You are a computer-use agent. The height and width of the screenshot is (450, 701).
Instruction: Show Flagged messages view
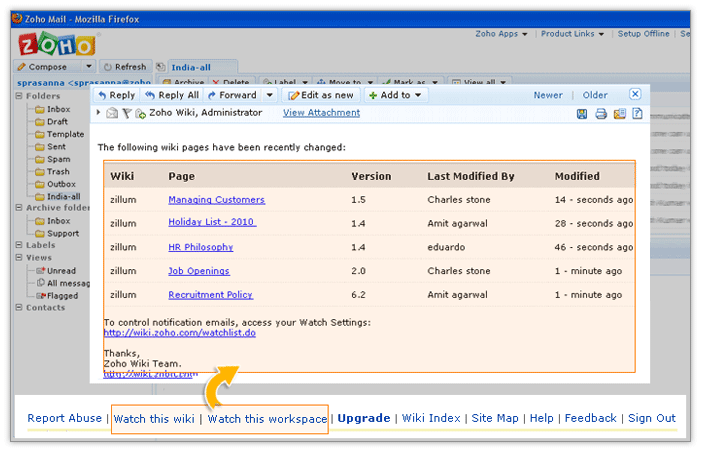click(62, 296)
